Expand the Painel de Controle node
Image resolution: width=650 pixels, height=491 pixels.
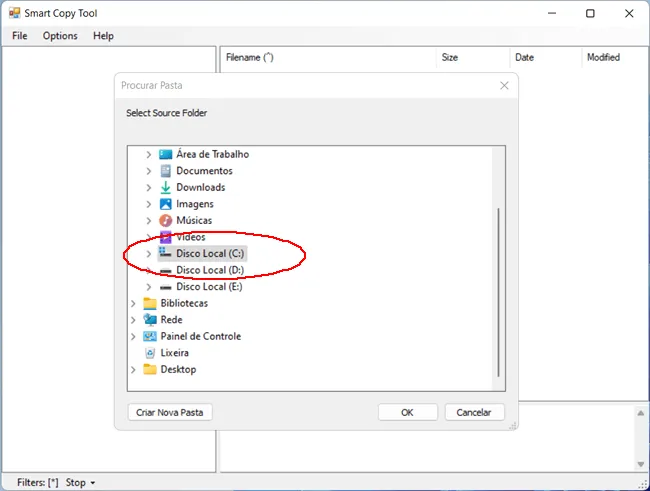coord(133,336)
